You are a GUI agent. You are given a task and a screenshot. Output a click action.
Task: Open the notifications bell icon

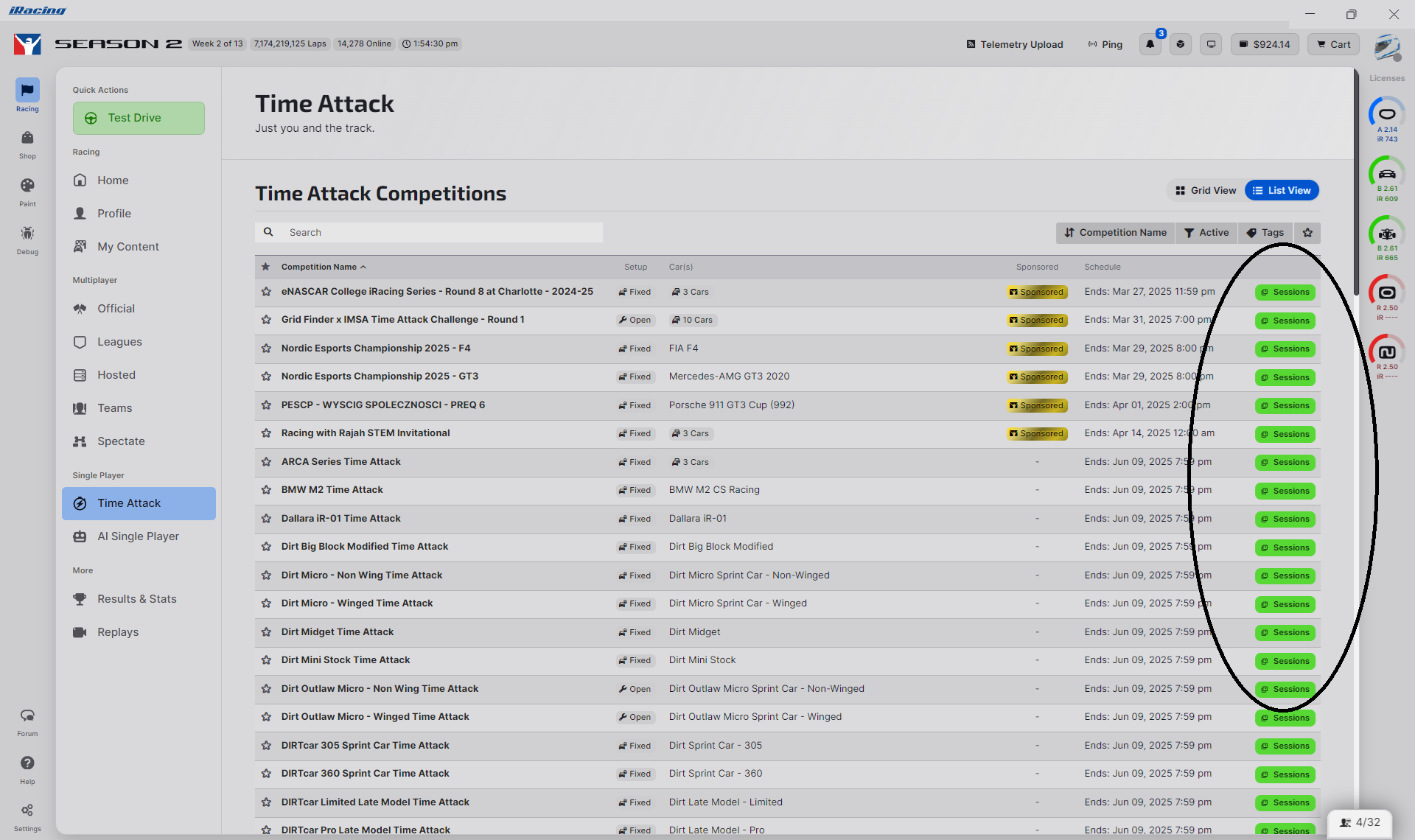1150,44
